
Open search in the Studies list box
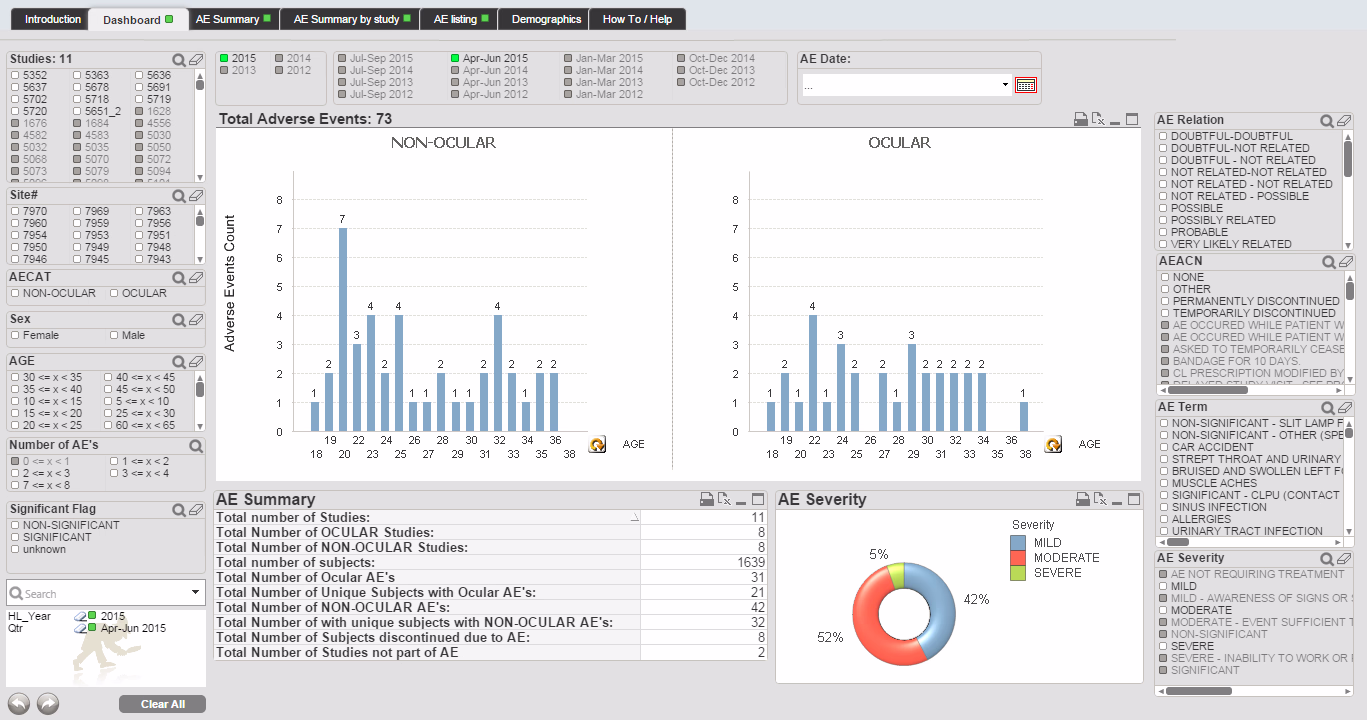(179, 60)
